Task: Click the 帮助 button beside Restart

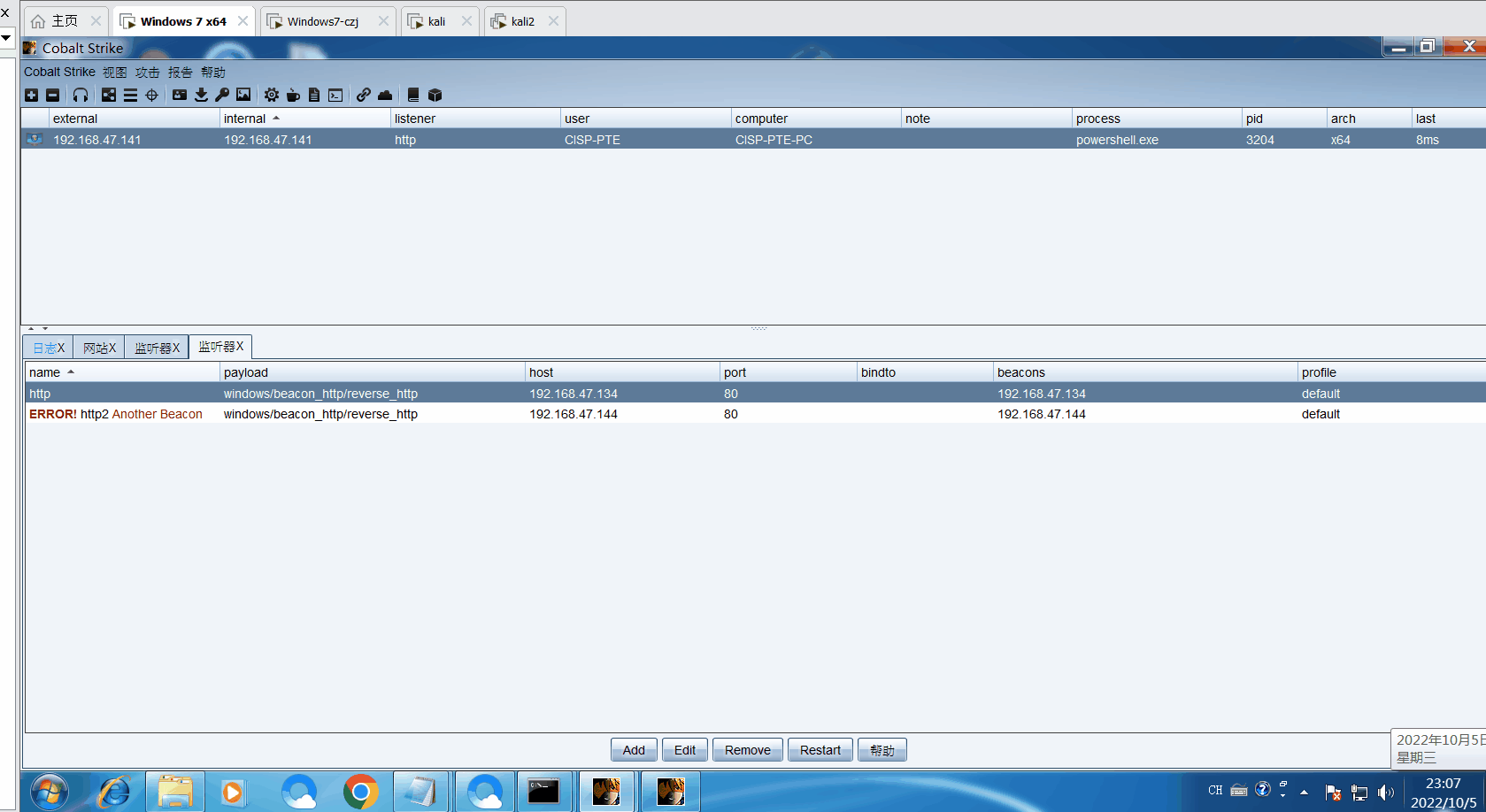Action: click(882, 750)
